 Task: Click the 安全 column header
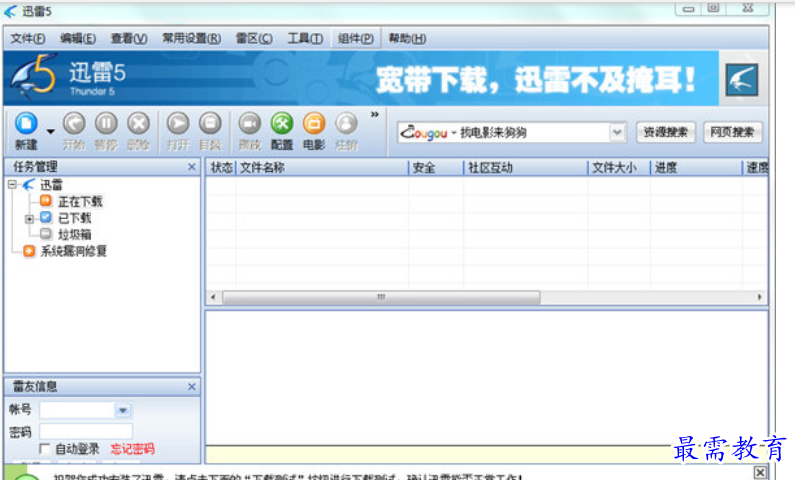click(436, 168)
